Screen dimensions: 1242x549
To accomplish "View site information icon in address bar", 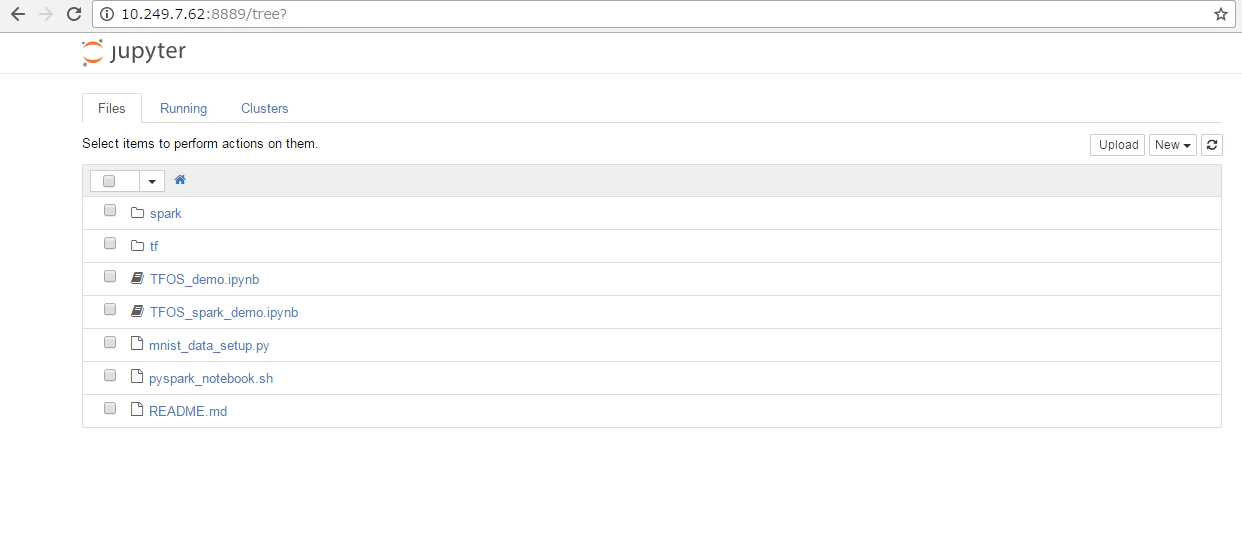I will (x=107, y=14).
